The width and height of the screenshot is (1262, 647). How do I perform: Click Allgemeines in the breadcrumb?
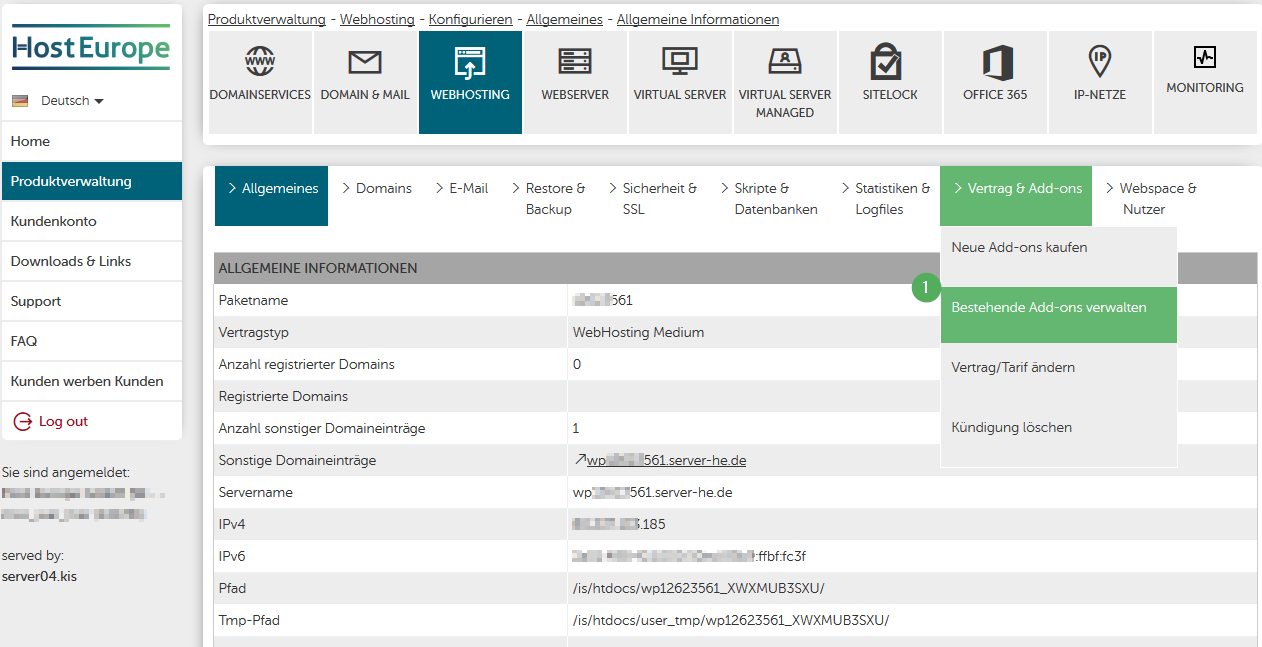pyautogui.click(x=564, y=19)
